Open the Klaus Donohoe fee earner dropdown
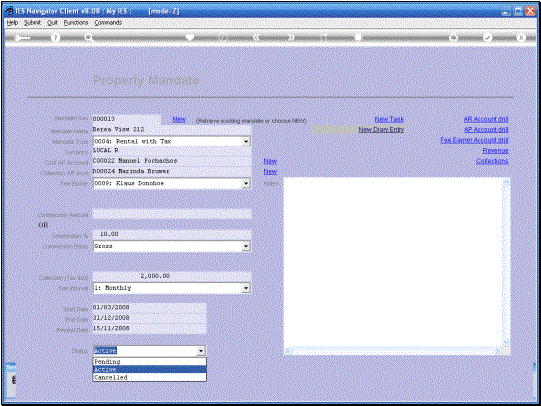This screenshot has height=406, width=541. (x=246, y=184)
